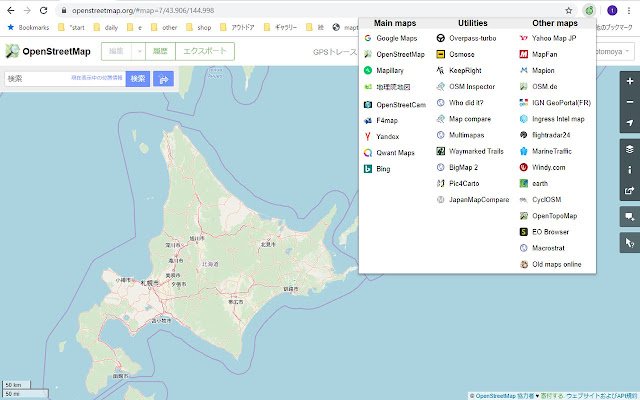
Task: Focus the 検索 search input field
Action: [x=65, y=78]
